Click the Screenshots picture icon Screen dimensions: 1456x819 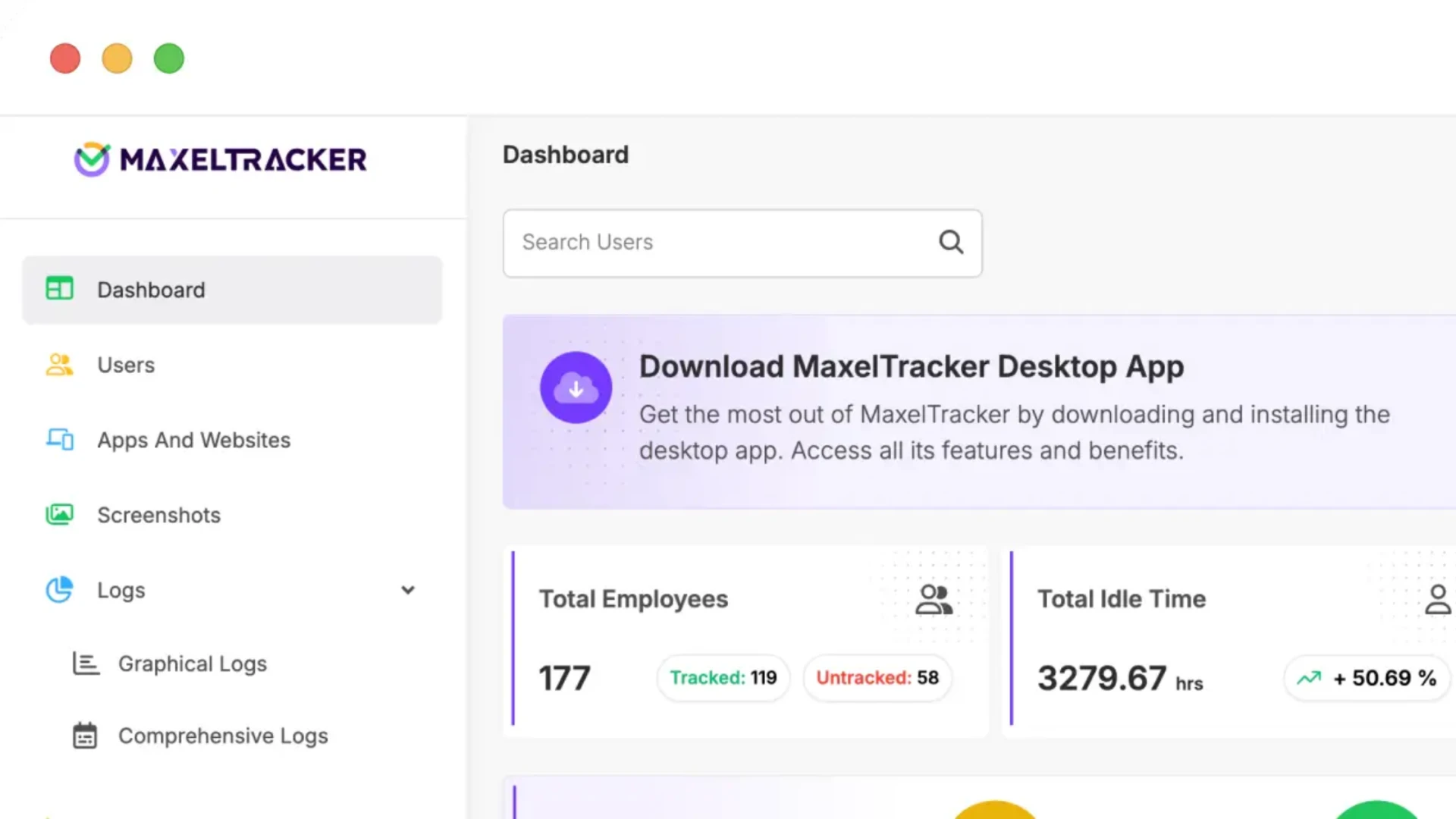tap(59, 515)
